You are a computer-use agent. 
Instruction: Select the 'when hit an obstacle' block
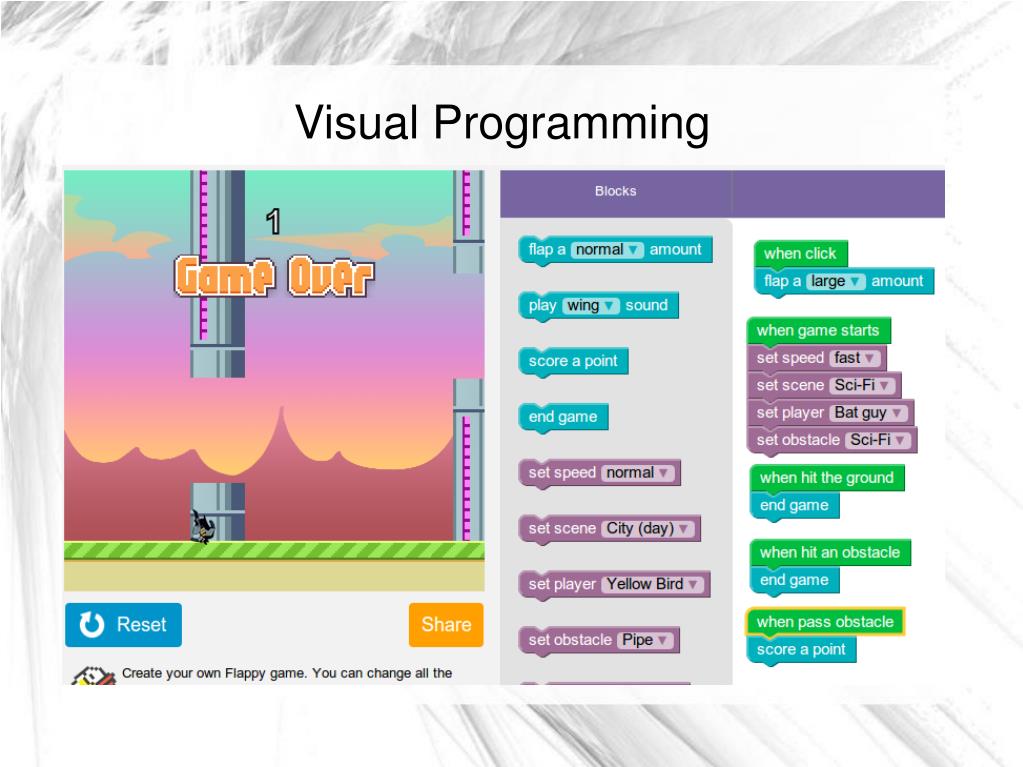point(830,553)
